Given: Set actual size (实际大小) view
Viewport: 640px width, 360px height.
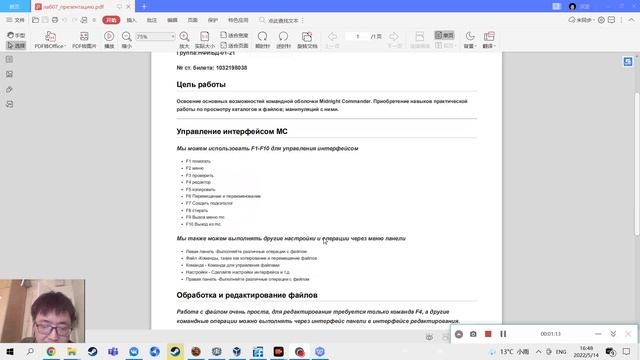Looking at the screenshot, I should pyautogui.click(x=204, y=40).
